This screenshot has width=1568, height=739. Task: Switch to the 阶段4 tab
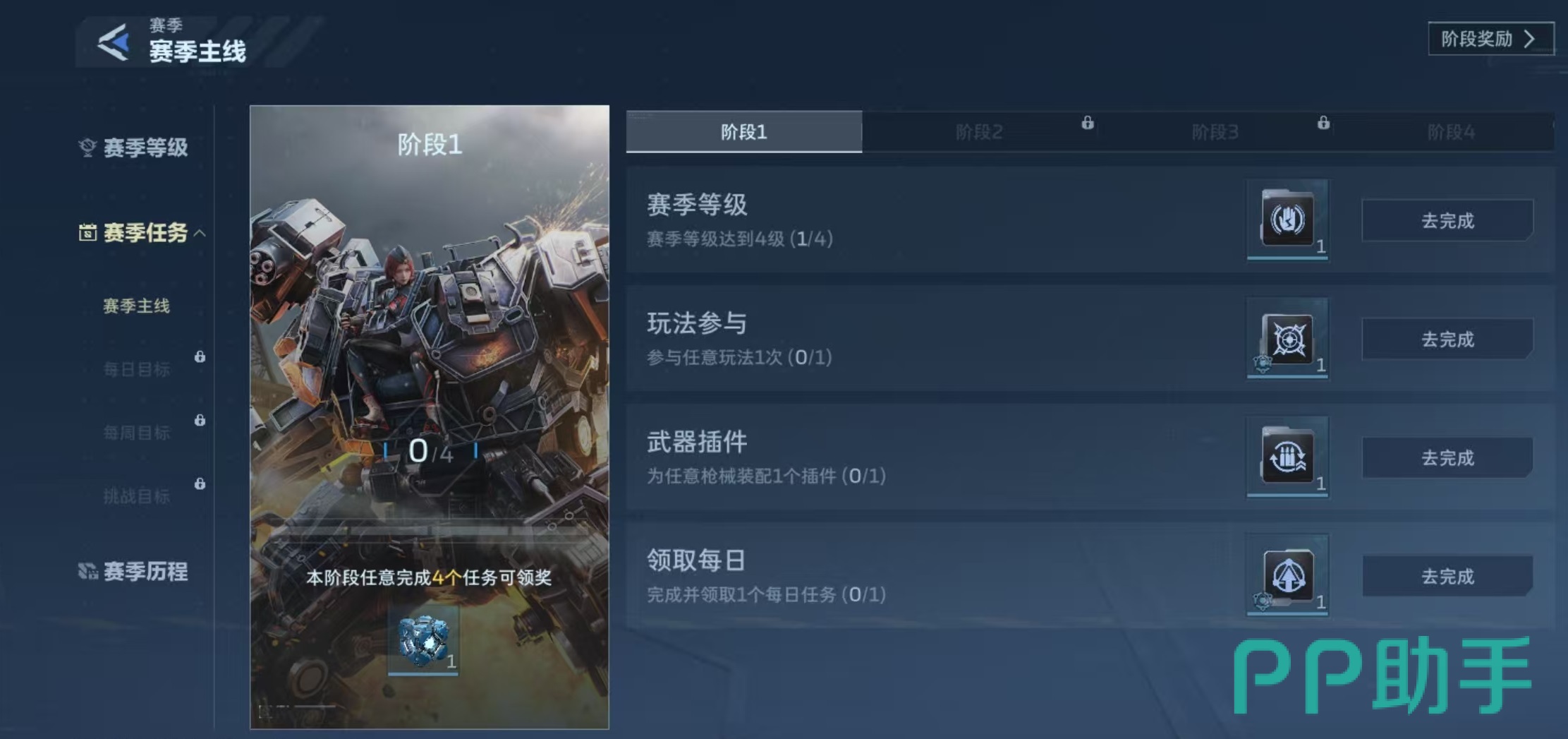[1451, 131]
